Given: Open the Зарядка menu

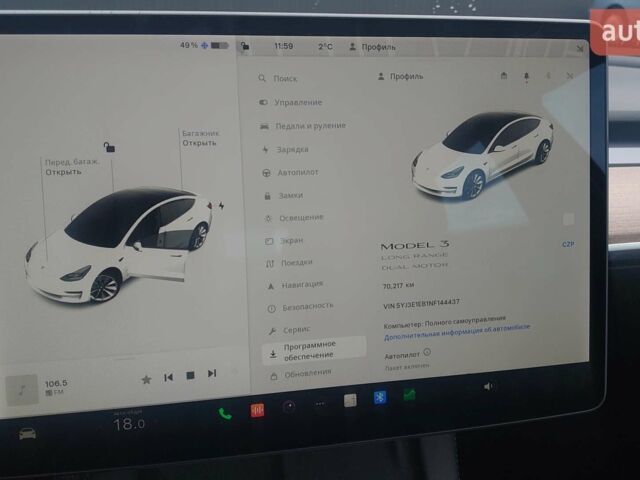Looking at the screenshot, I should pyautogui.click(x=285, y=149).
